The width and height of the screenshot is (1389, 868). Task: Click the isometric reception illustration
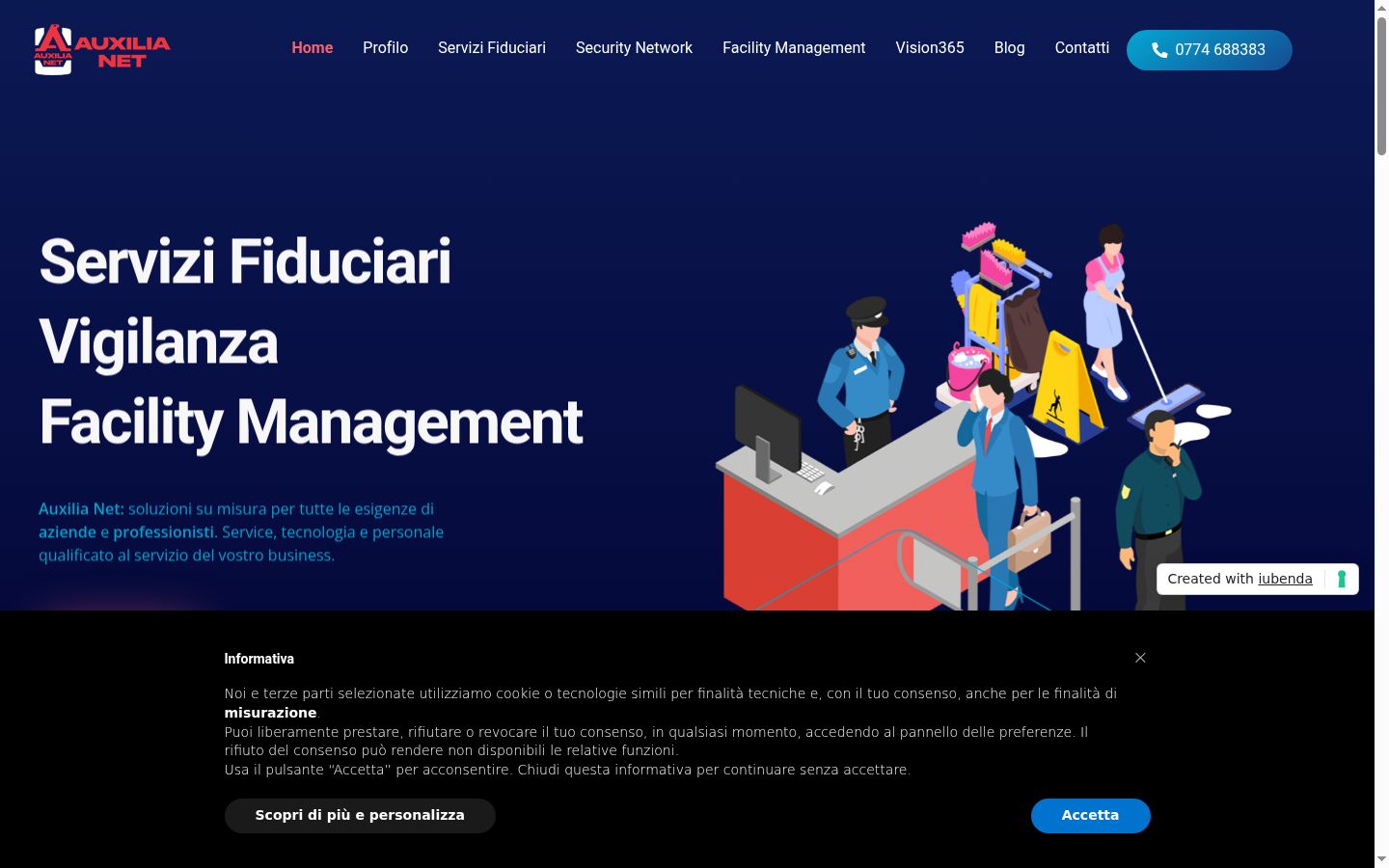coord(972,417)
